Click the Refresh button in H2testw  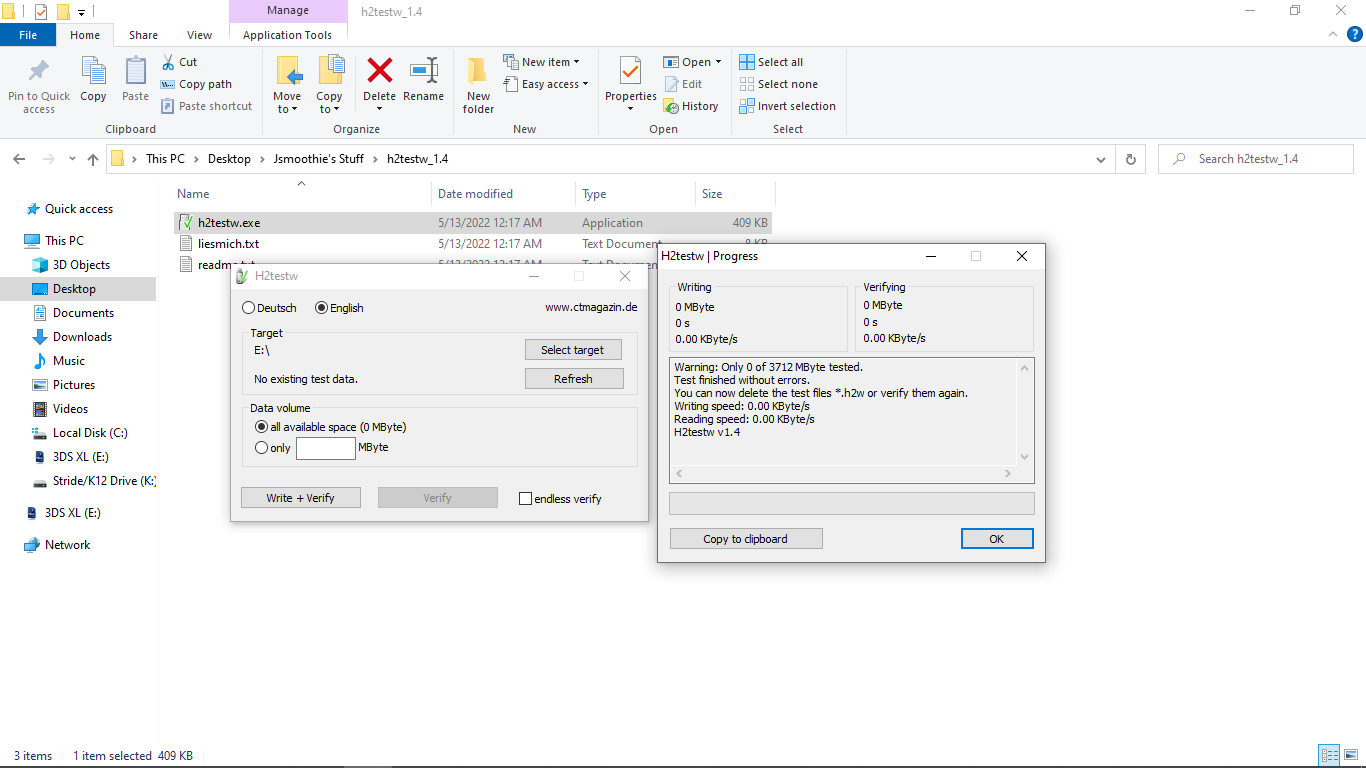(574, 379)
